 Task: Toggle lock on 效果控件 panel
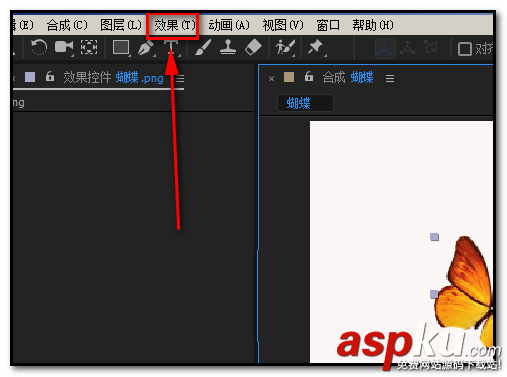pyautogui.click(x=50, y=77)
